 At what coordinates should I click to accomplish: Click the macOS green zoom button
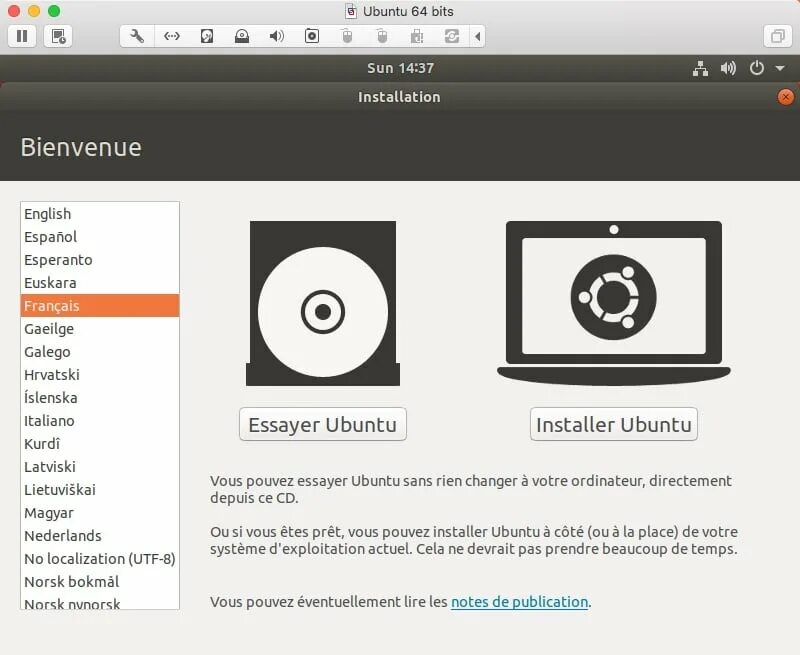click(x=54, y=11)
